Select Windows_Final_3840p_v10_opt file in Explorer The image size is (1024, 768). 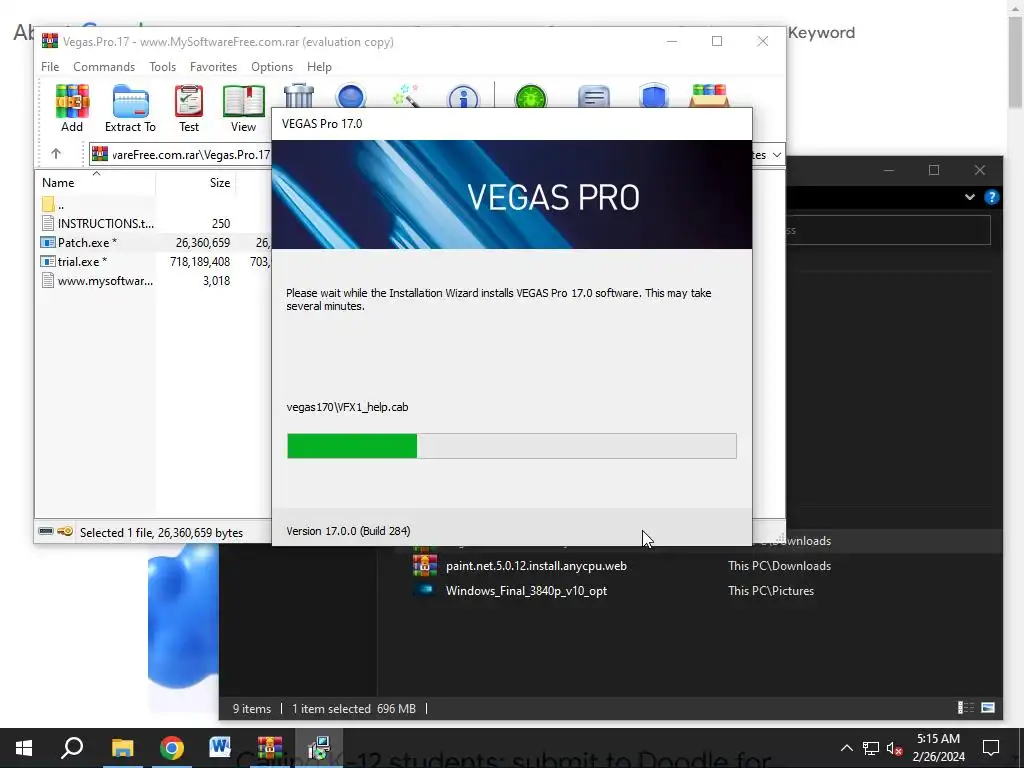pos(526,591)
